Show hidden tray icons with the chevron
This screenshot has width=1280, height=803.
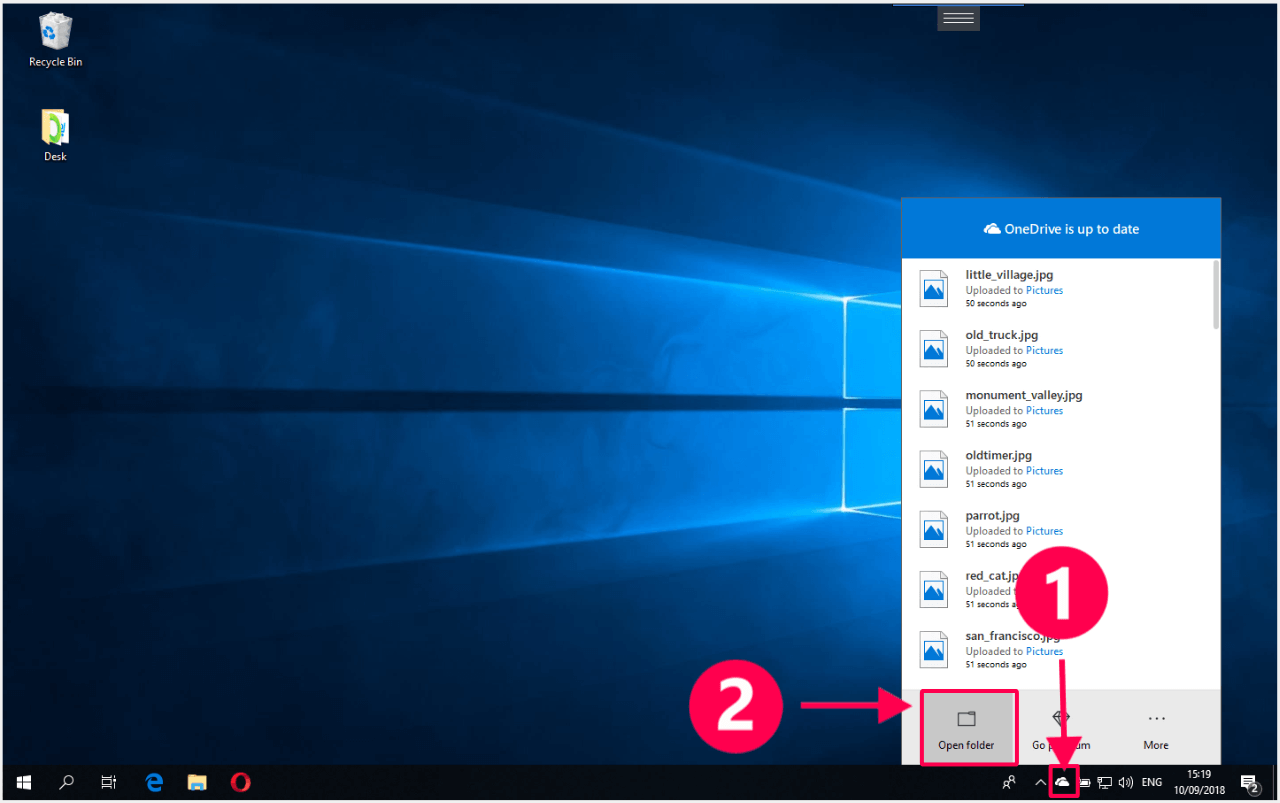click(1040, 782)
